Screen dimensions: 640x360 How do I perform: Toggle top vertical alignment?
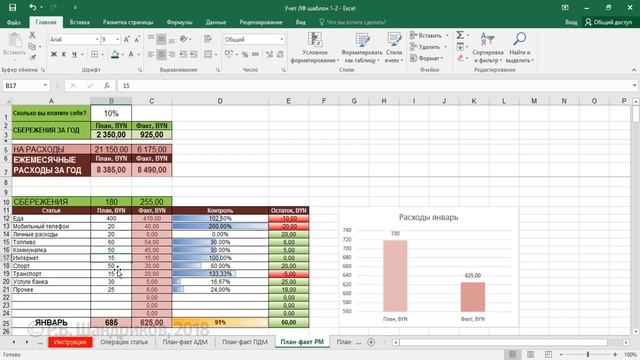tap(151, 39)
